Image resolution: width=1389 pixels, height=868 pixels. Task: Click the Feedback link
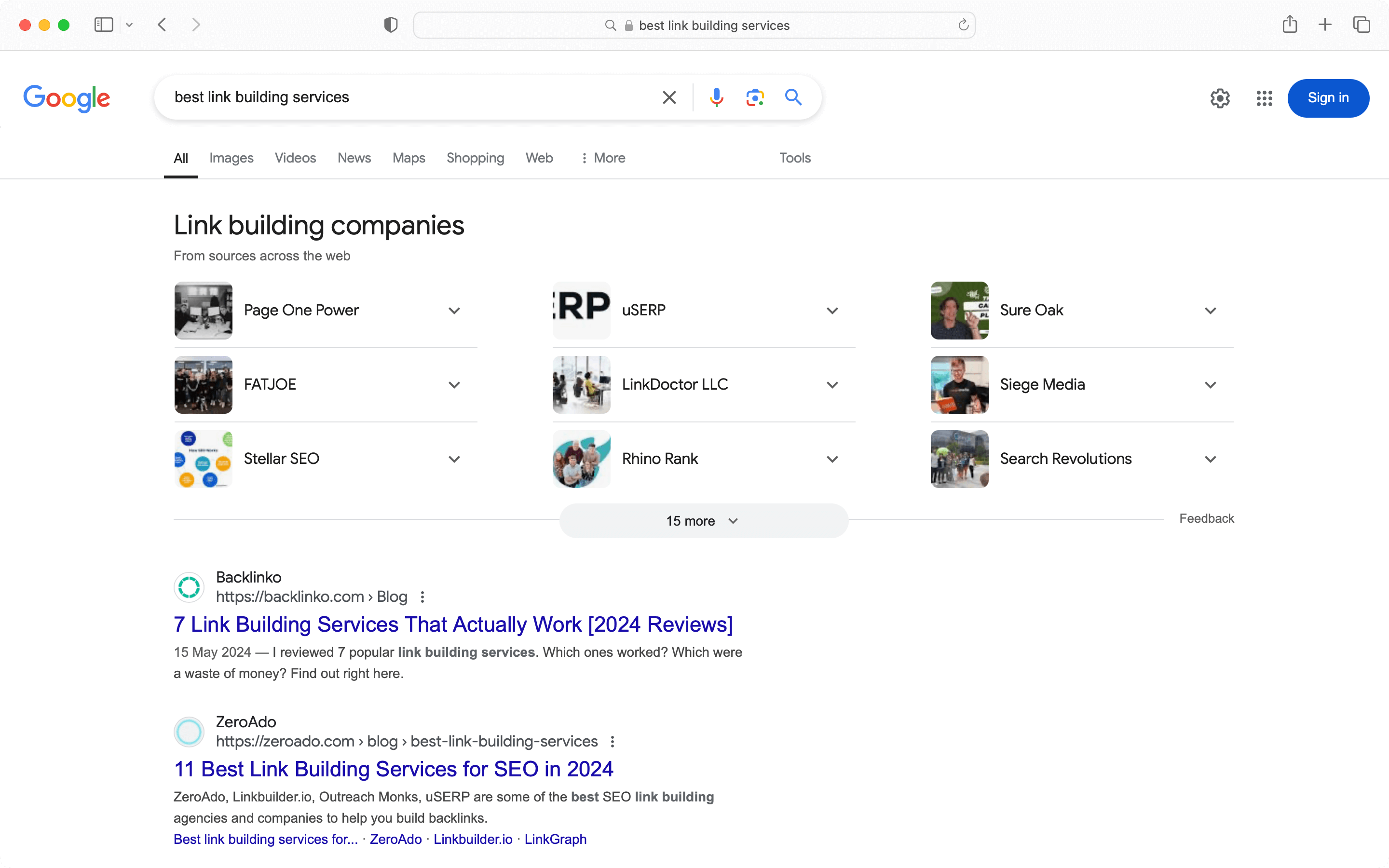(1207, 518)
